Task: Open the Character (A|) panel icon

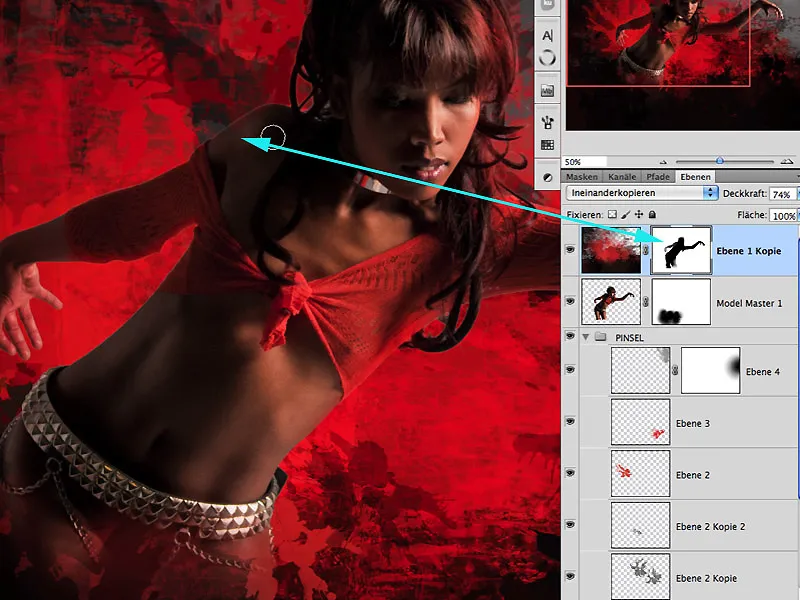Action: (547, 35)
